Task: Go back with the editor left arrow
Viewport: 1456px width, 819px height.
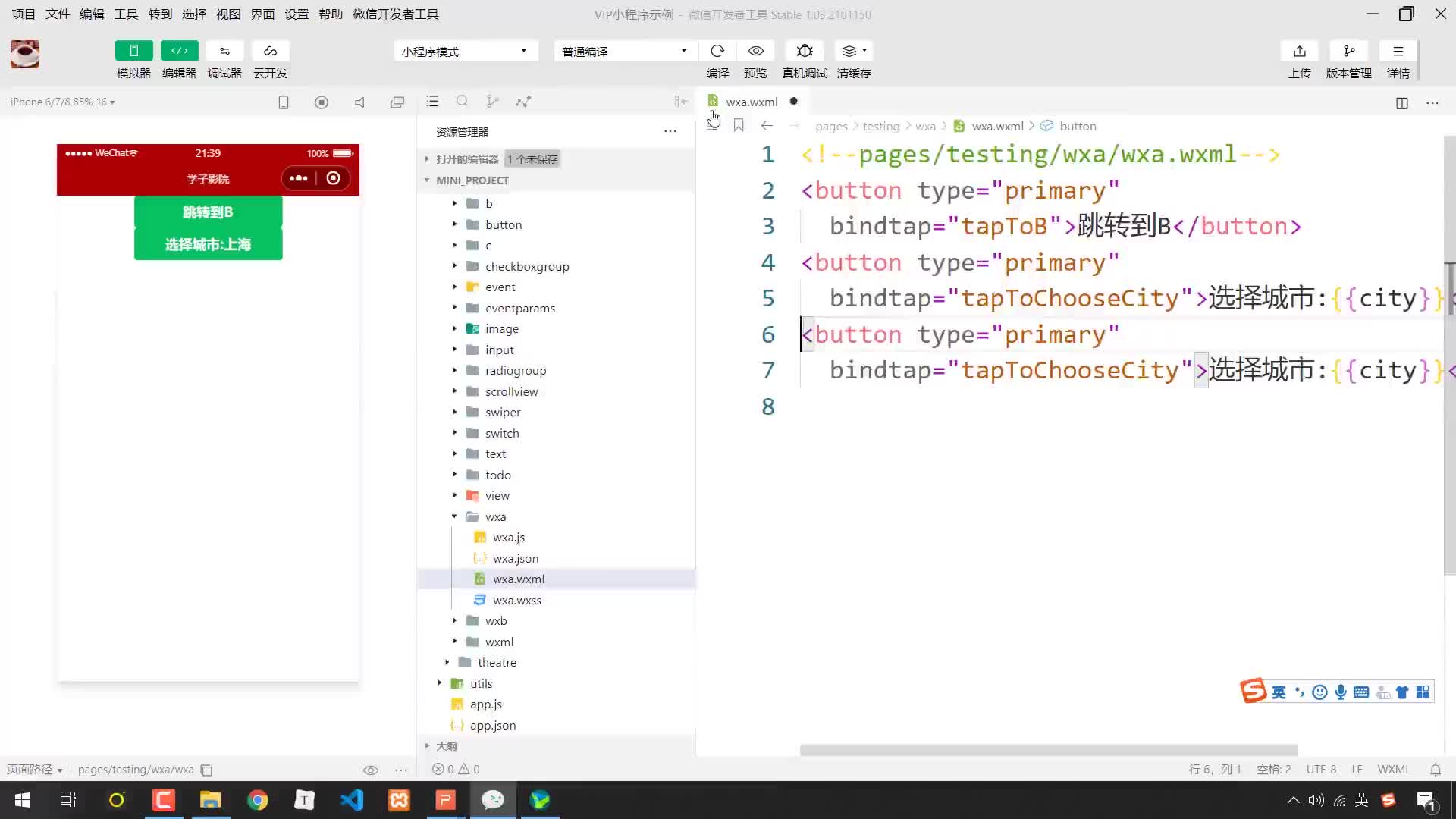Action: (767, 126)
